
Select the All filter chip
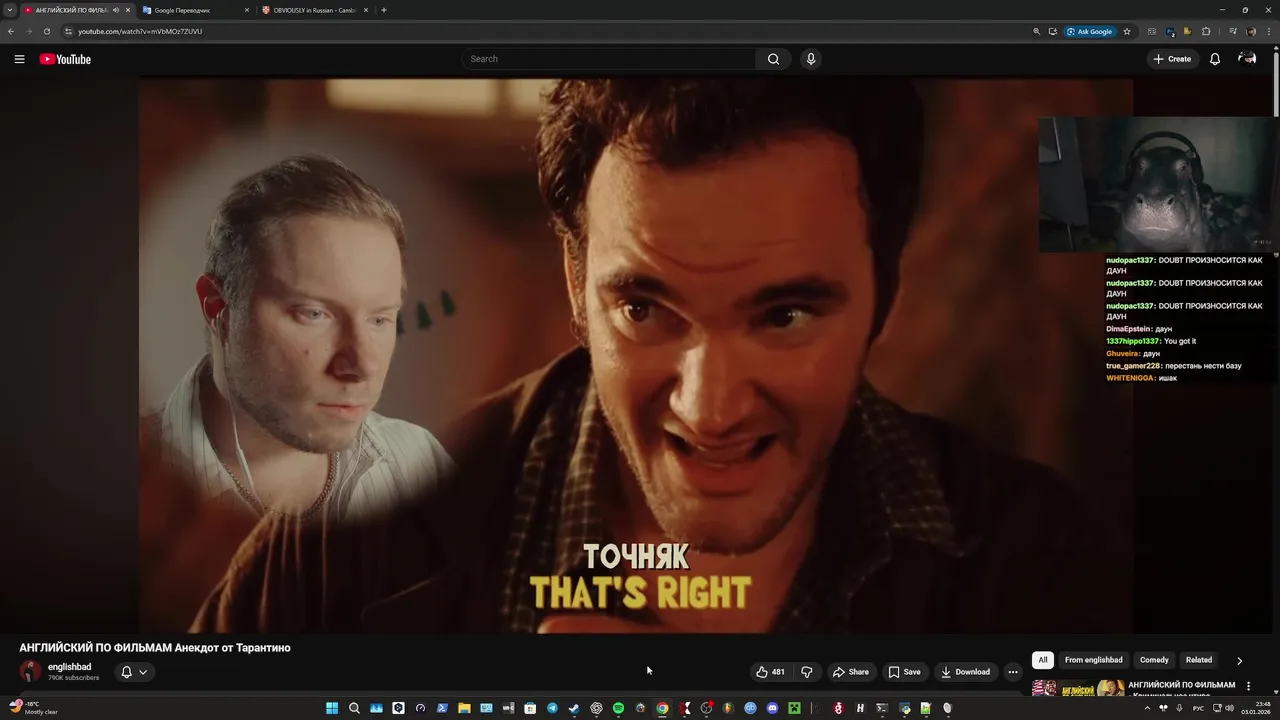tap(1043, 660)
